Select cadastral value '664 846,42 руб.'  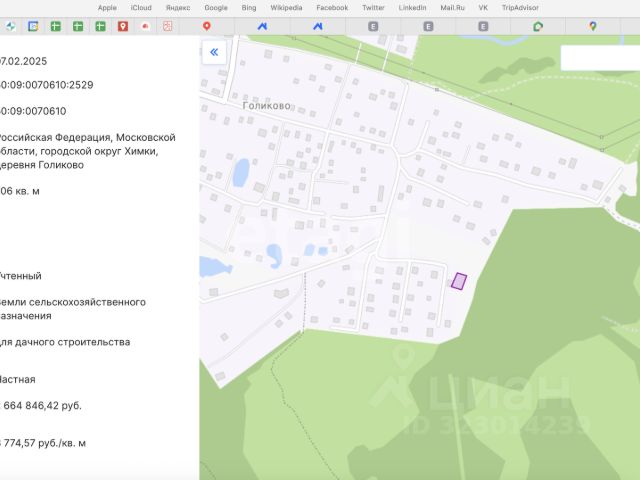pyautogui.click(x=41, y=406)
